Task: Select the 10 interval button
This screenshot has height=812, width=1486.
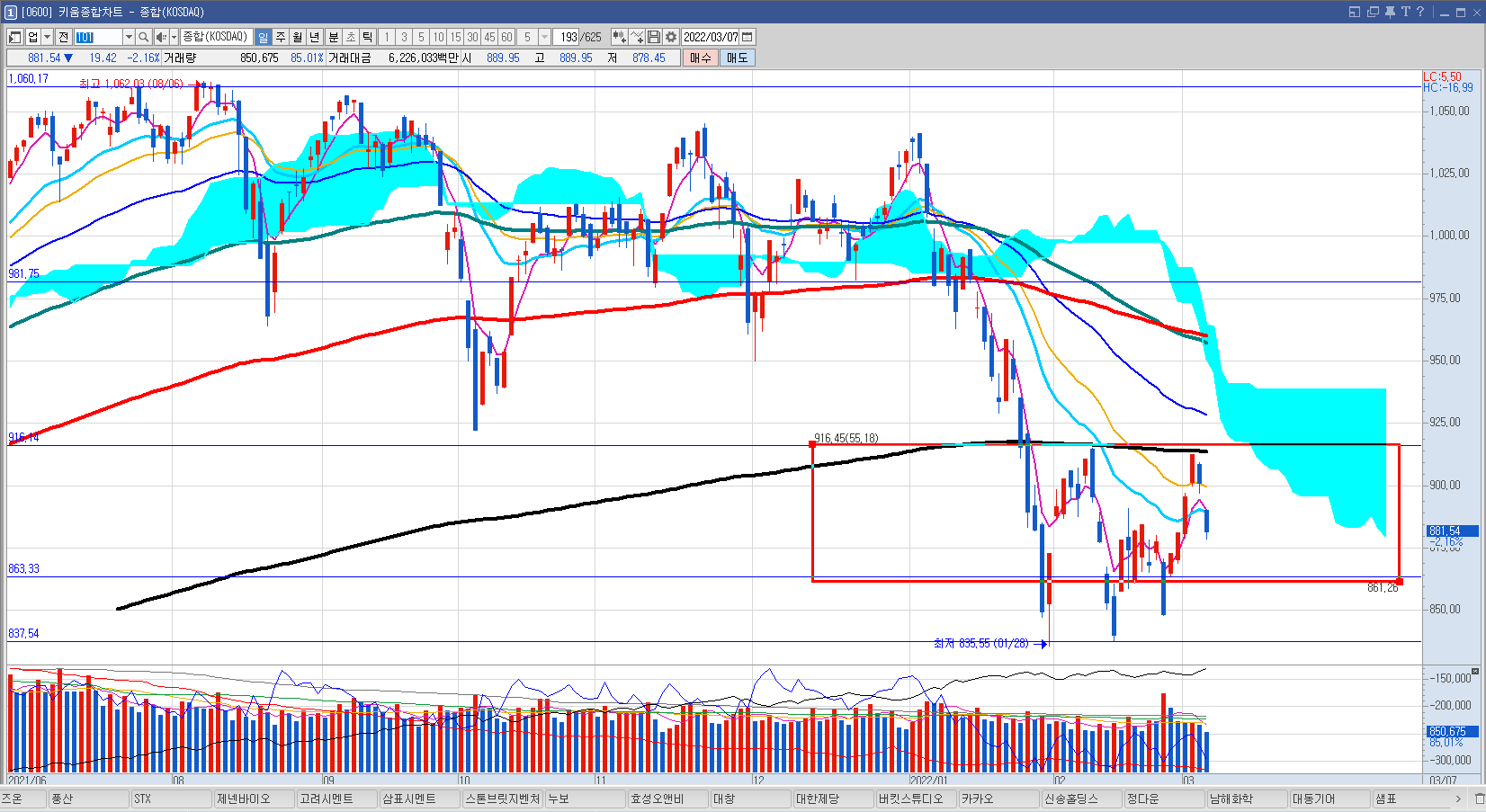Action: point(438,37)
